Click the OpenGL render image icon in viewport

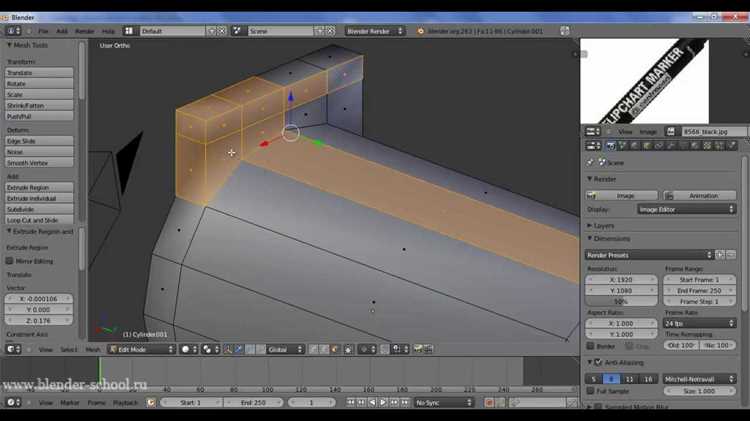[418, 349]
